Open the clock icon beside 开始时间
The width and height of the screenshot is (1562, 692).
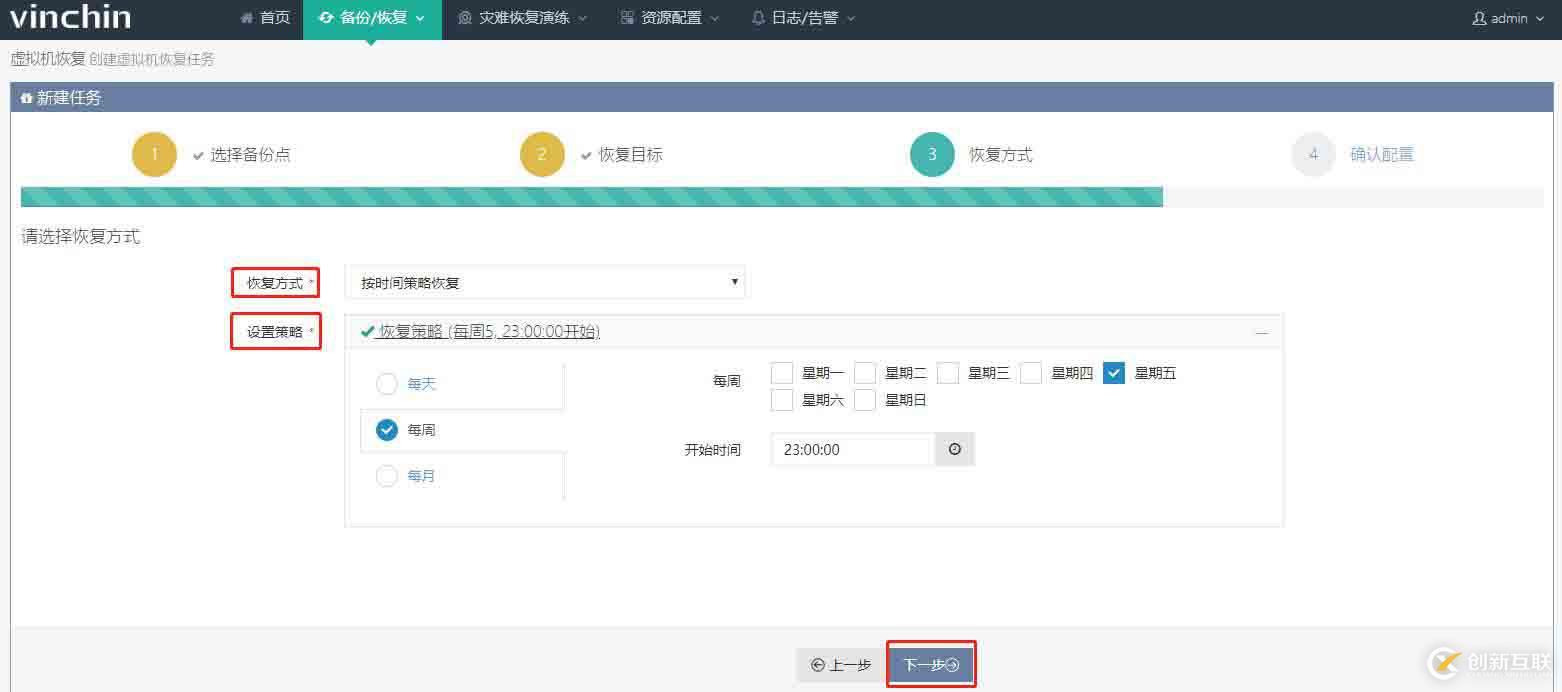pos(953,449)
